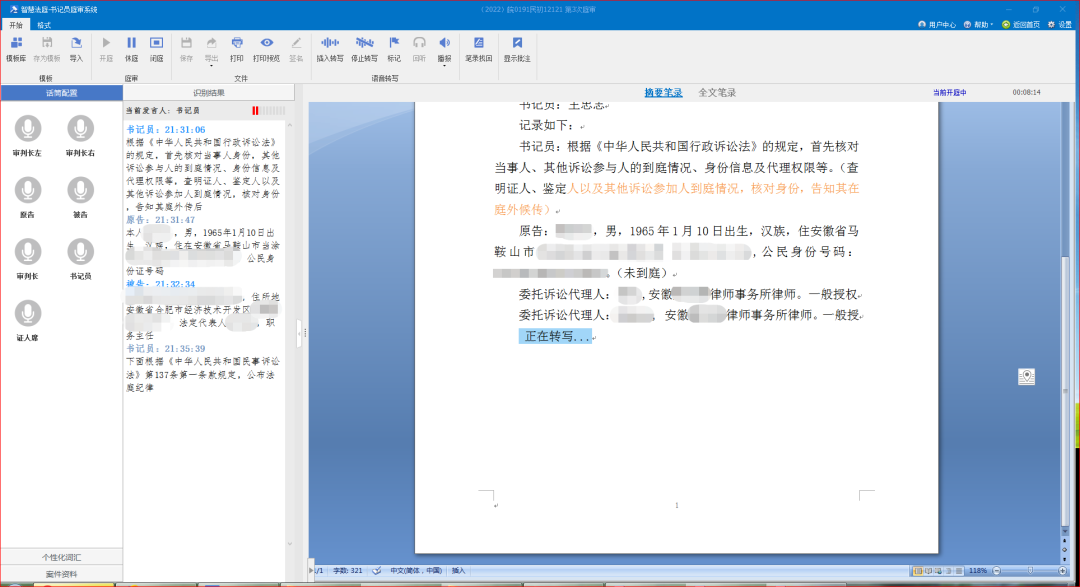Open the 摘要笔录 summary transcript tab
Viewport: 1080px width, 587px height.
click(x=663, y=92)
